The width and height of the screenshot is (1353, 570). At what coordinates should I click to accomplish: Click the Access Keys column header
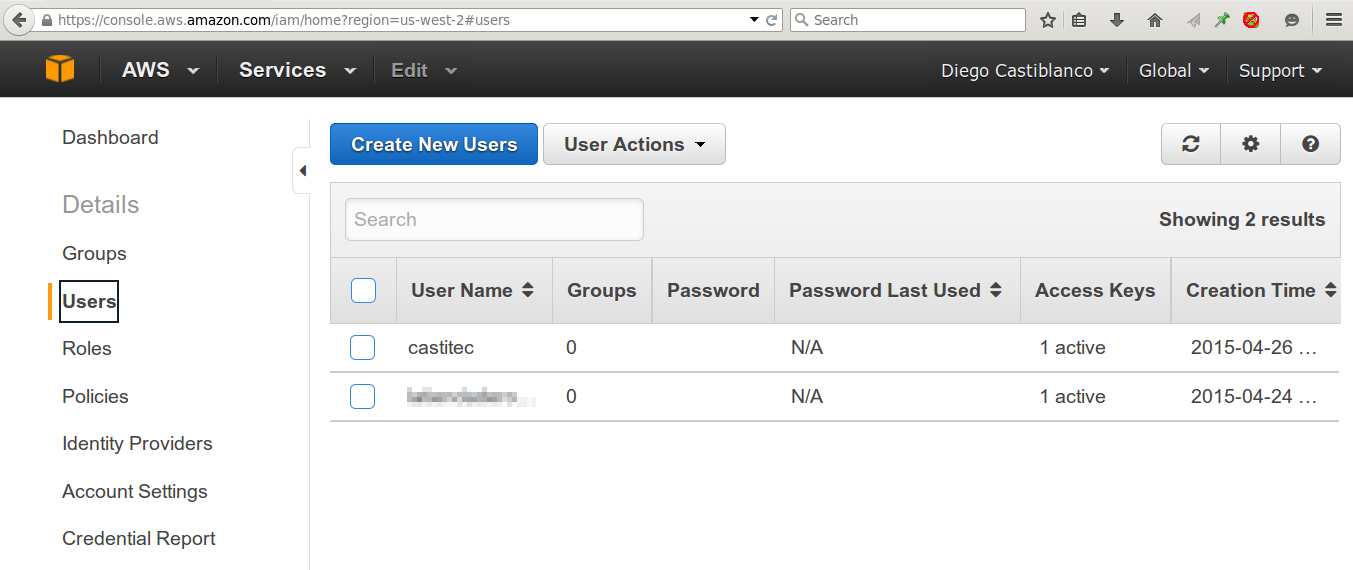coord(1095,290)
